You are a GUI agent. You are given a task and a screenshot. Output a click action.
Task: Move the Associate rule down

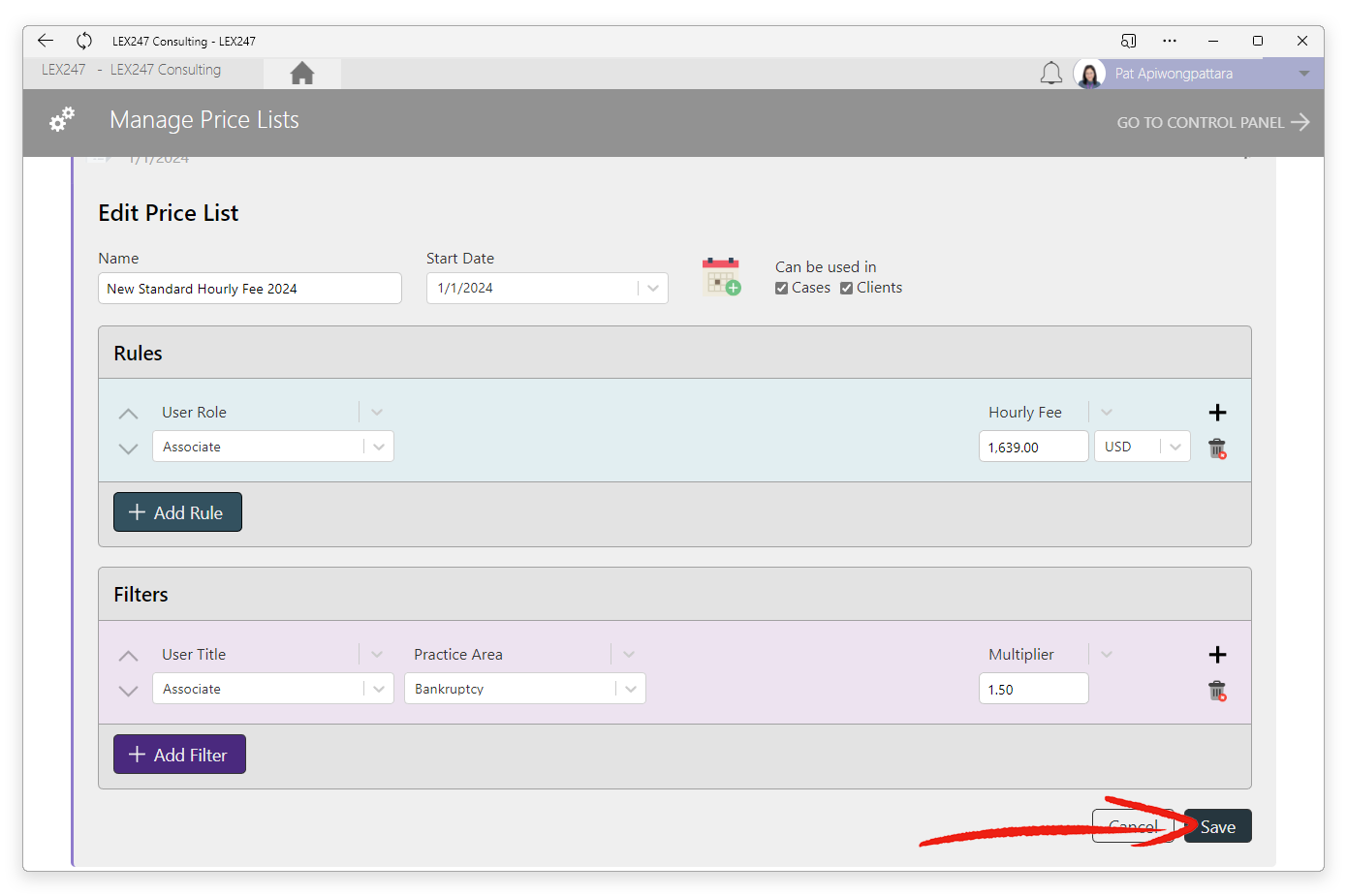tap(128, 448)
